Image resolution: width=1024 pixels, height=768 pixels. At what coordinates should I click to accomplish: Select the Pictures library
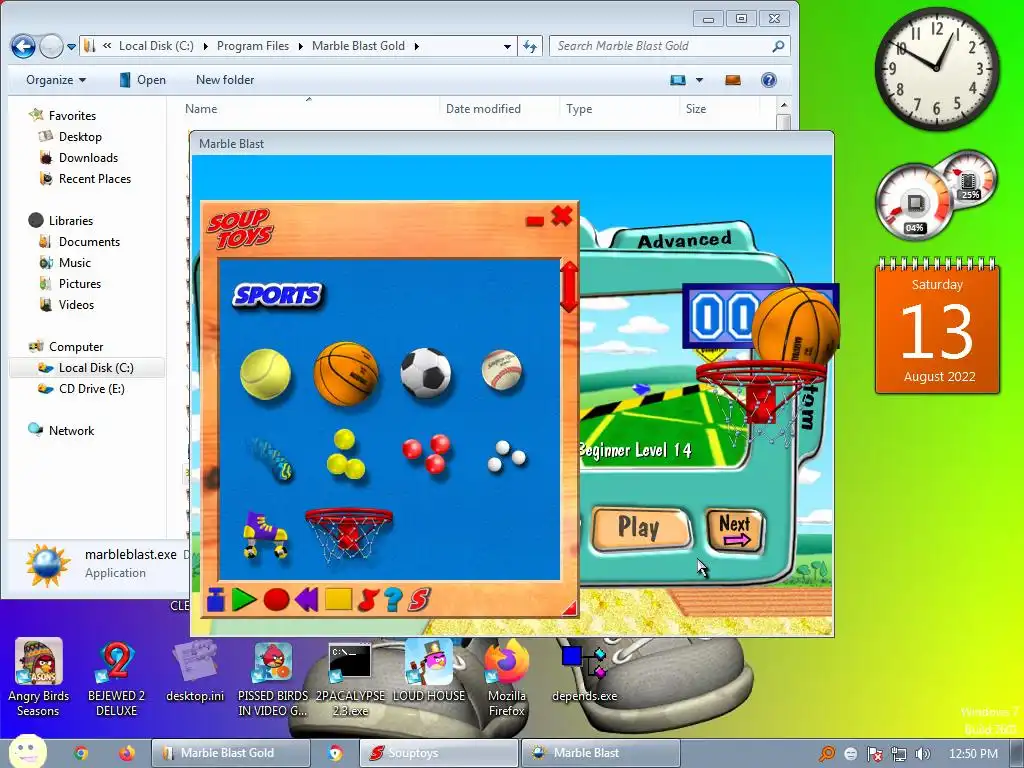(x=80, y=283)
